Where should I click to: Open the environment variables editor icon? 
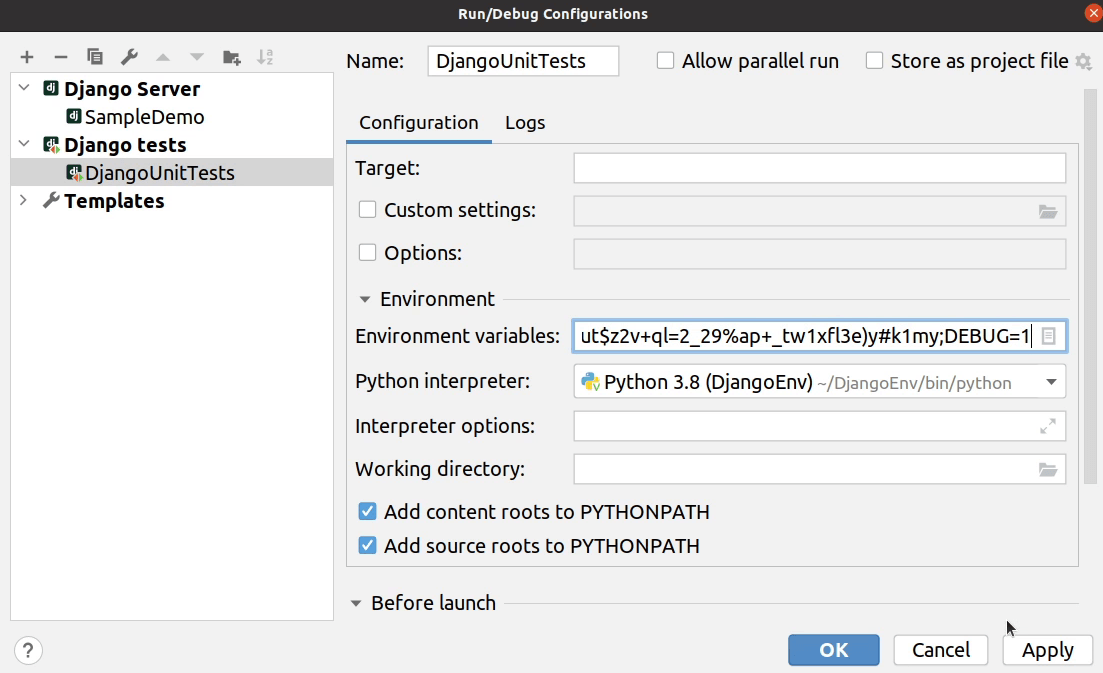(1048, 337)
